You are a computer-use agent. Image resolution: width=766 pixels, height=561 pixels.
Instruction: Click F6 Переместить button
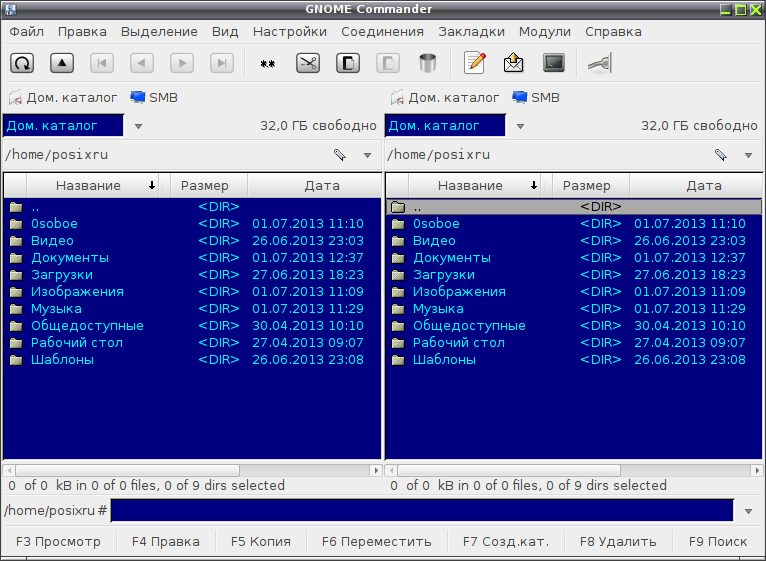[x=377, y=541]
